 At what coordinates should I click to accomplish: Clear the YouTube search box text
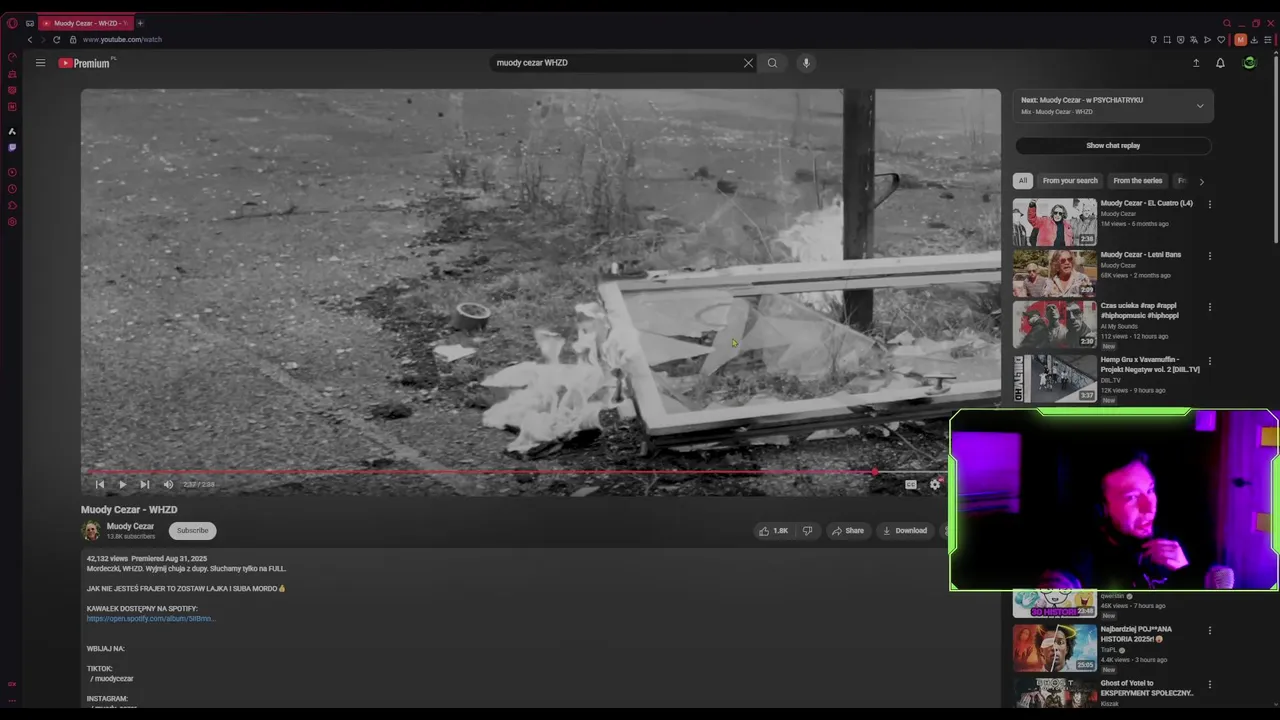pyautogui.click(x=748, y=63)
